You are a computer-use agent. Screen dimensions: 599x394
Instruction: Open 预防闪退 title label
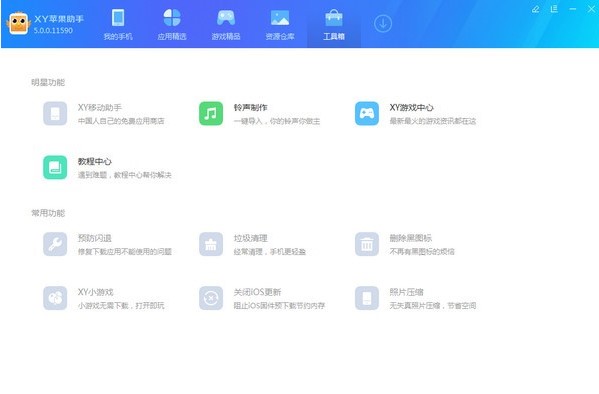pos(94,238)
